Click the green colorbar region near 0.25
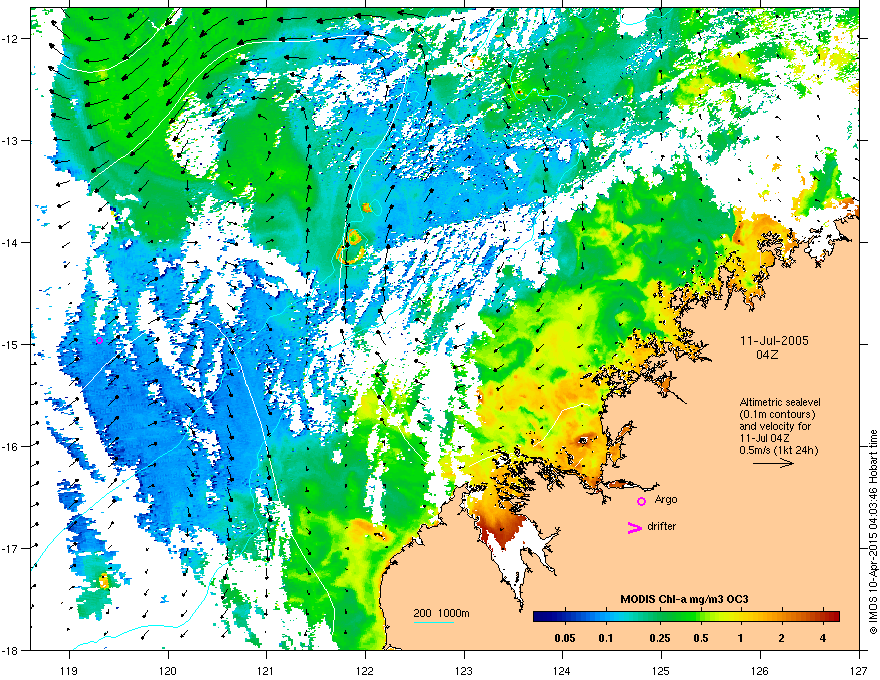Screen dimensions: 880x680 click(x=659, y=616)
